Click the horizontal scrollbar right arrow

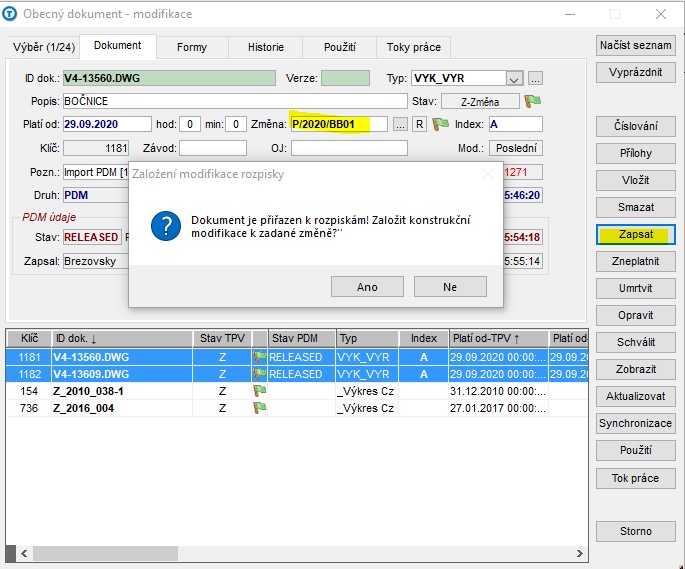pos(579,553)
